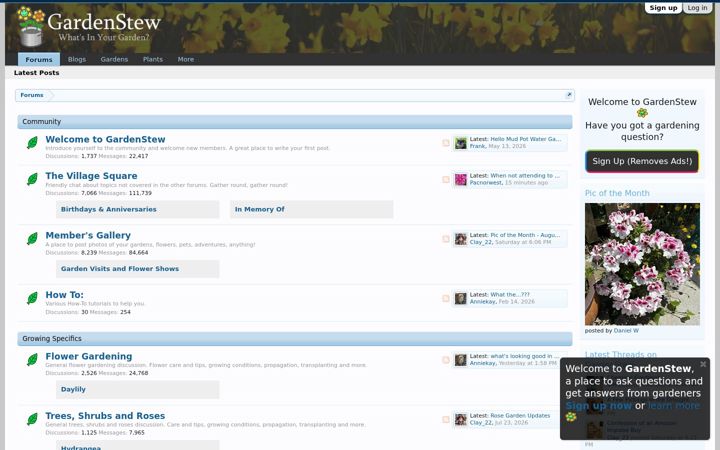The width and height of the screenshot is (720, 450).
Task: Click Anniekay's avatar in Flower Gardening row
Action: coord(461,360)
